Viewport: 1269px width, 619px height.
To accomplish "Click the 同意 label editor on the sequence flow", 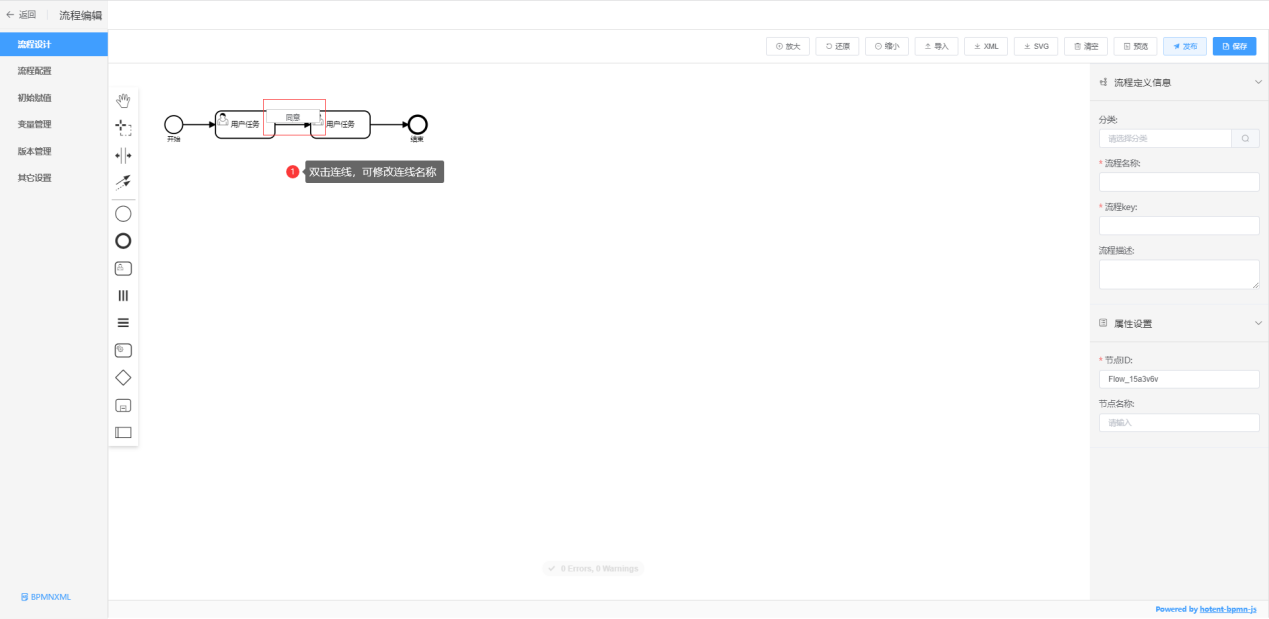I will [294, 117].
